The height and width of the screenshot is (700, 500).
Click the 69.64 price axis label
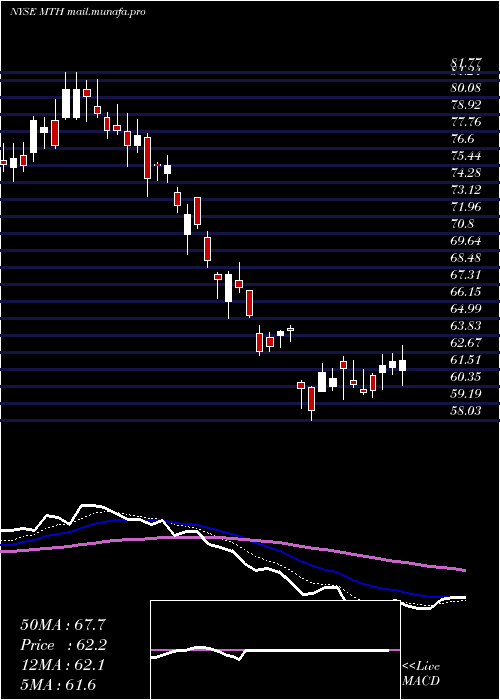[466, 241]
